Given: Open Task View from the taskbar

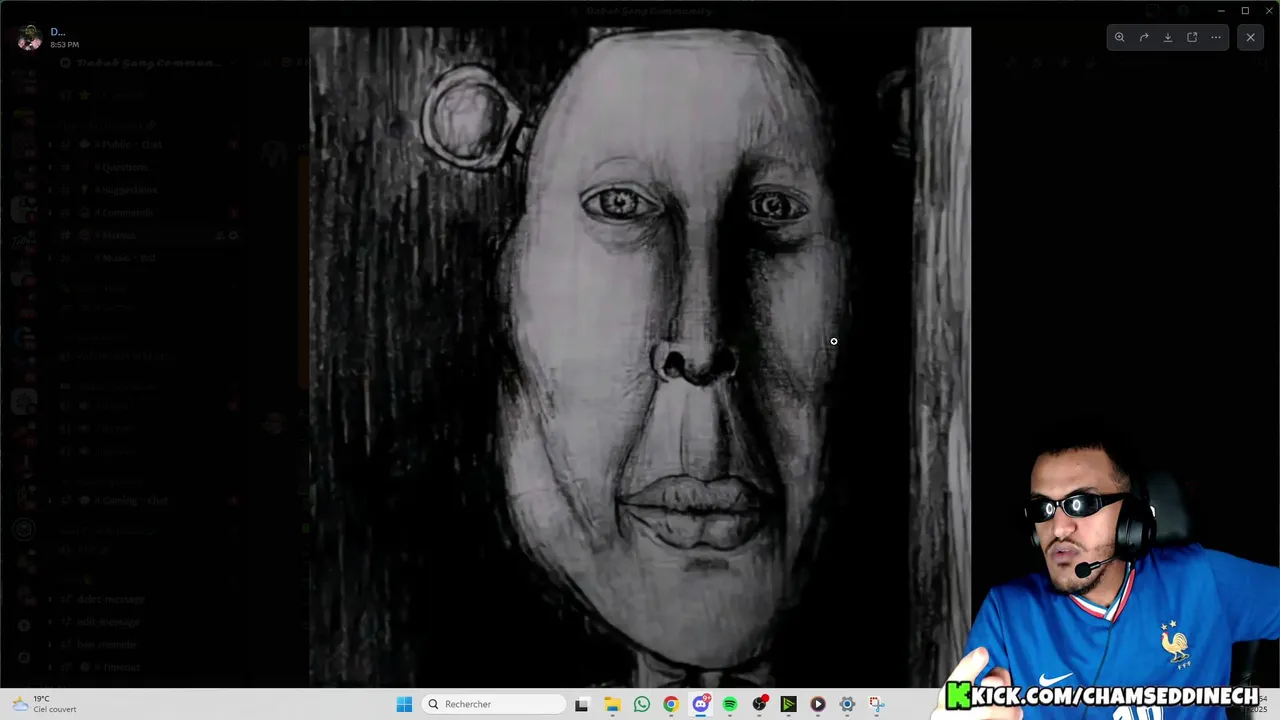Looking at the screenshot, I should tap(582, 704).
